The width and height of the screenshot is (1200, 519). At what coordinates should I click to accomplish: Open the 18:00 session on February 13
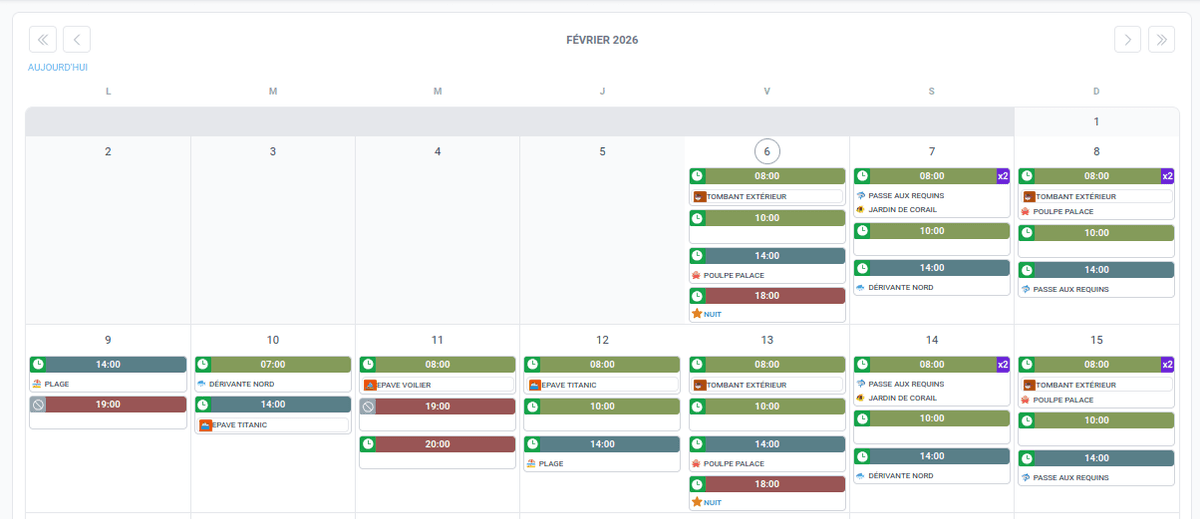pyautogui.click(x=767, y=484)
